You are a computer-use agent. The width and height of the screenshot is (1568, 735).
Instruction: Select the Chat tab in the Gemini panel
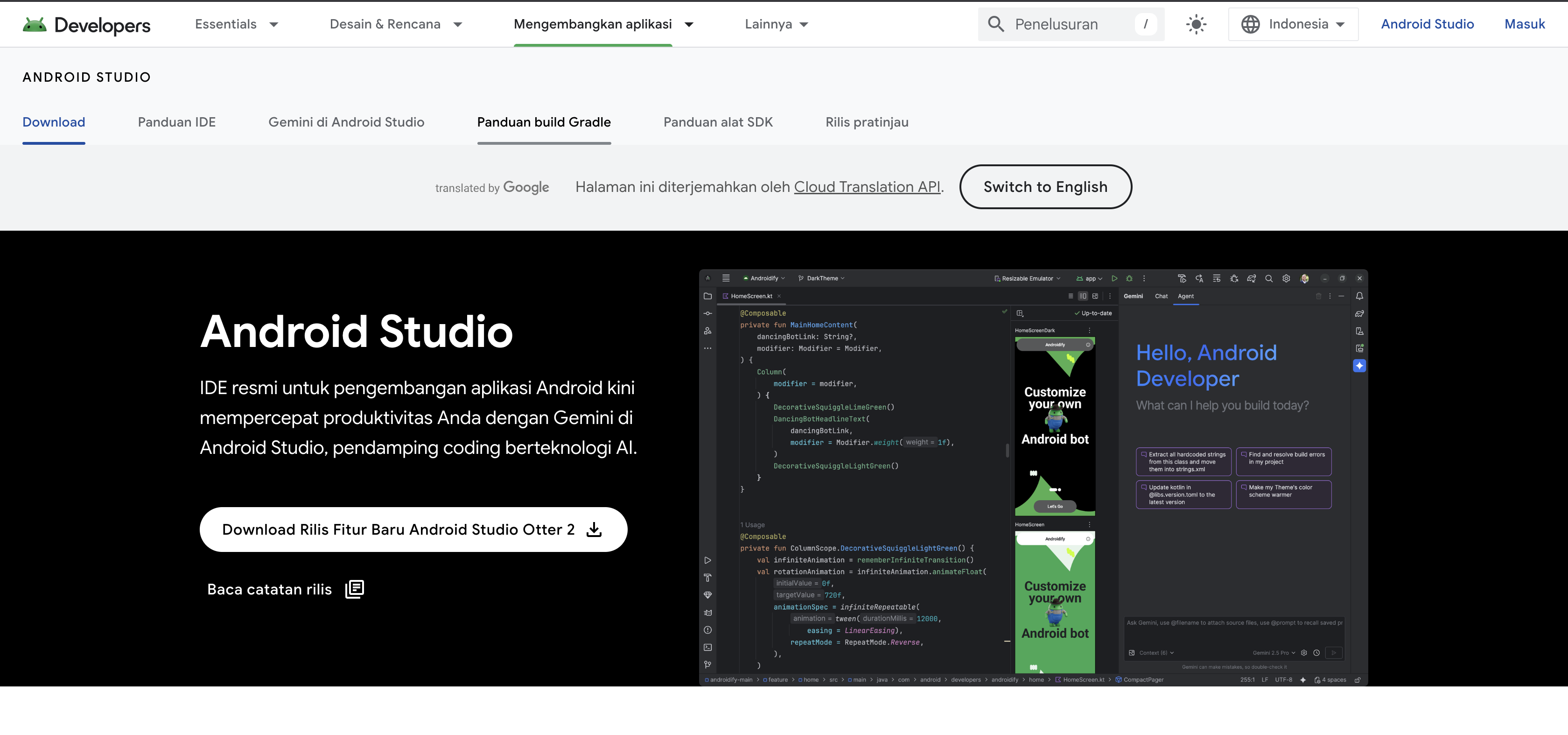click(x=1161, y=297)
